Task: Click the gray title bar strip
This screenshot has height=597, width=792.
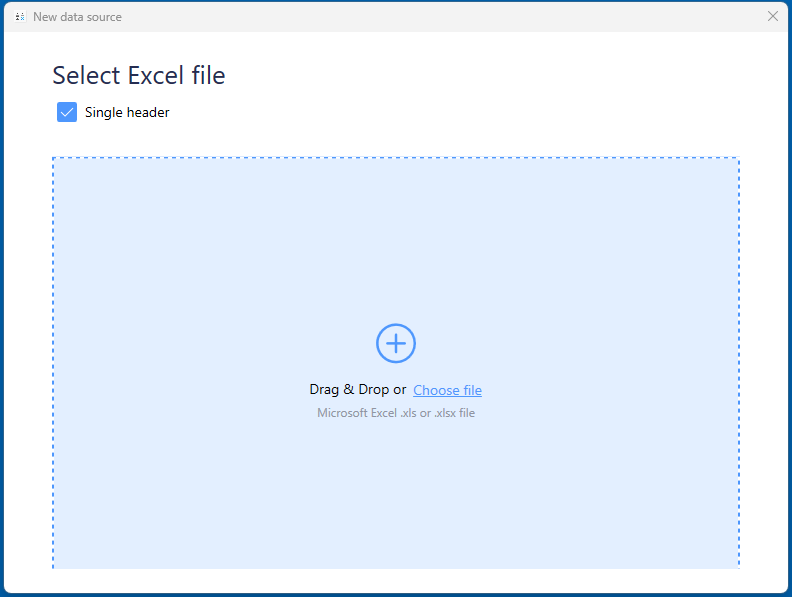Action: point(400,17)
